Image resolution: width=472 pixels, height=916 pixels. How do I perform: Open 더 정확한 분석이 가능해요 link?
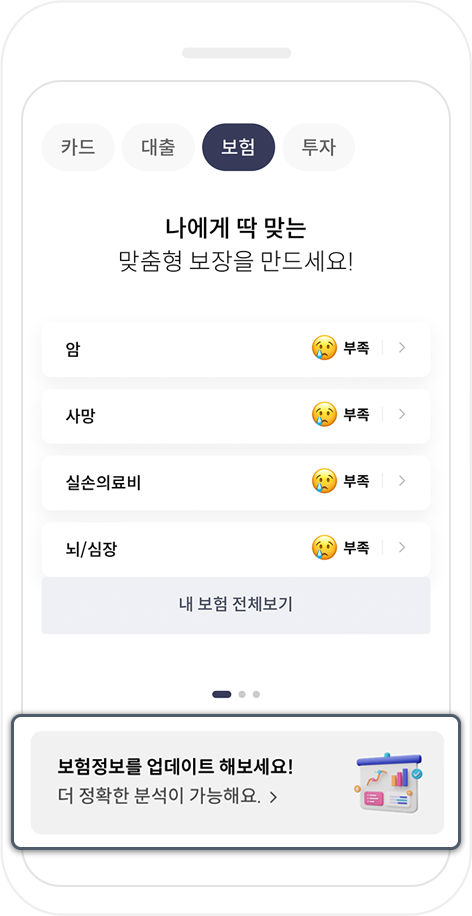(168, 796)
